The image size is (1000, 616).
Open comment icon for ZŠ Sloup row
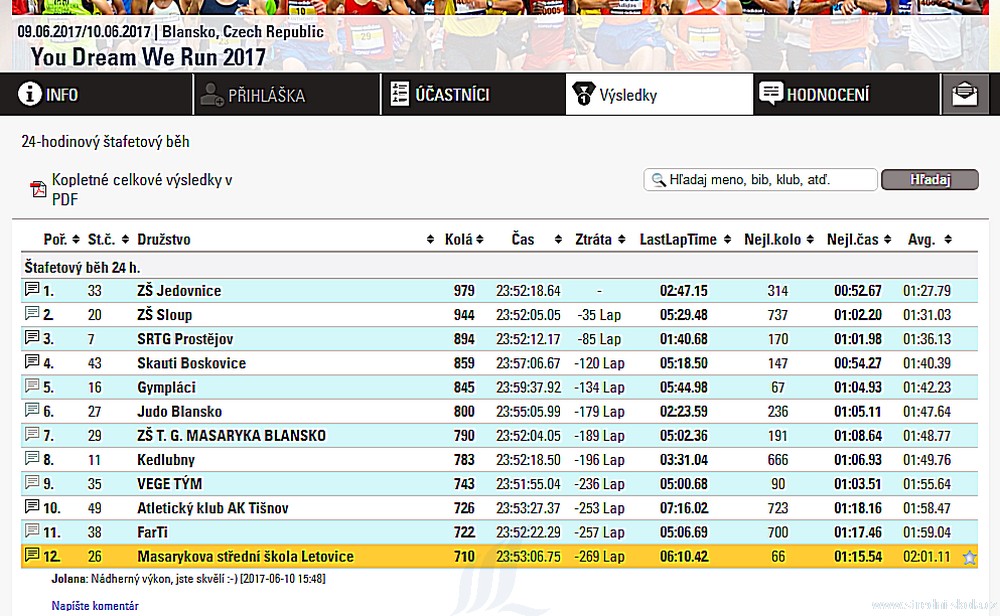[x=32, y=314]
